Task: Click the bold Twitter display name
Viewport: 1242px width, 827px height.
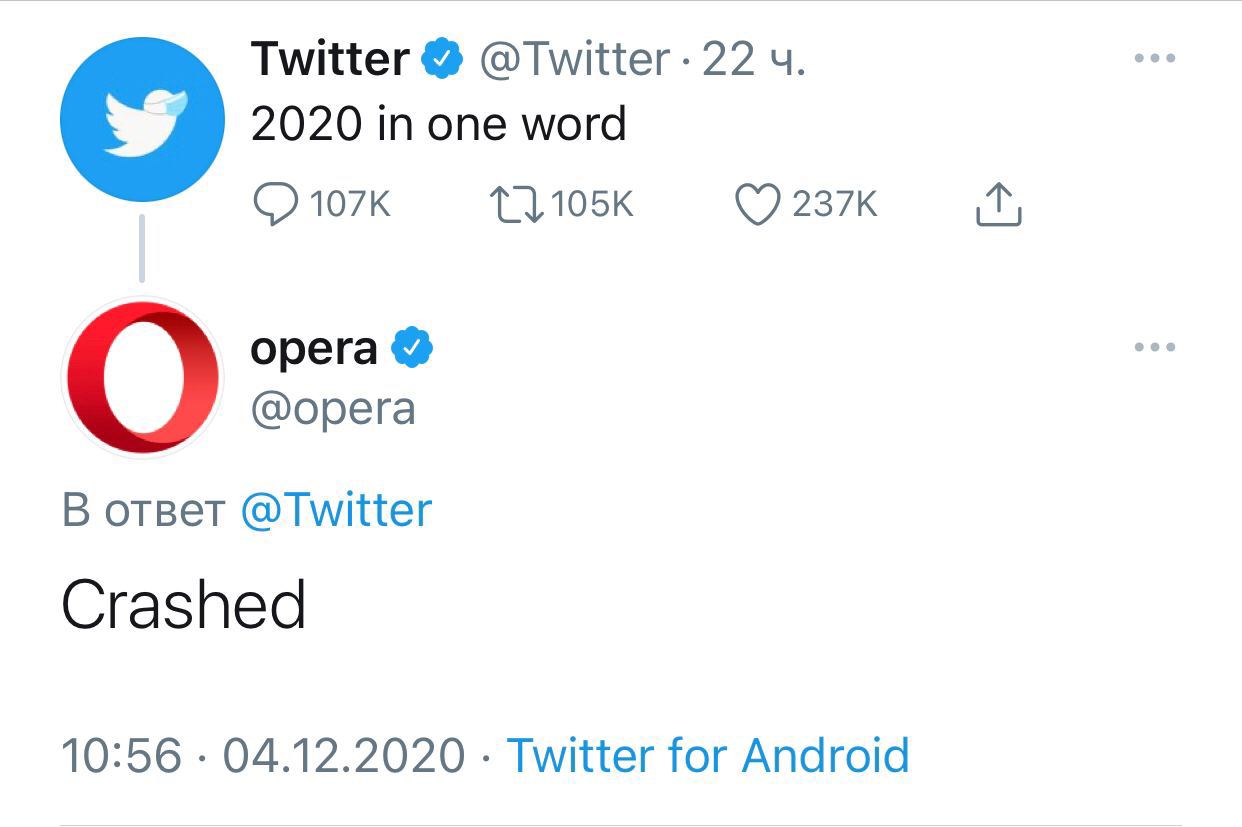Action: (x=330, y=60)
